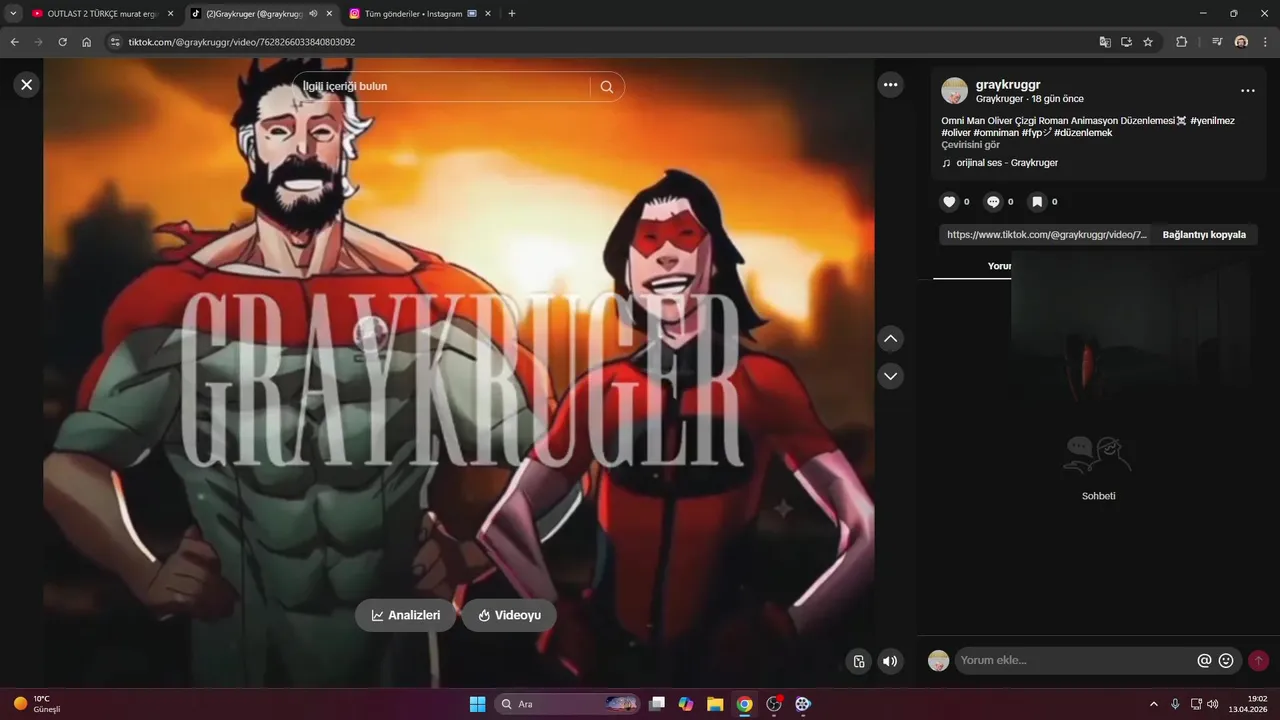Open the media control icon in Chrome toolbar
The width and height of the screenshot is (1280, 720).
(1217, 42)
